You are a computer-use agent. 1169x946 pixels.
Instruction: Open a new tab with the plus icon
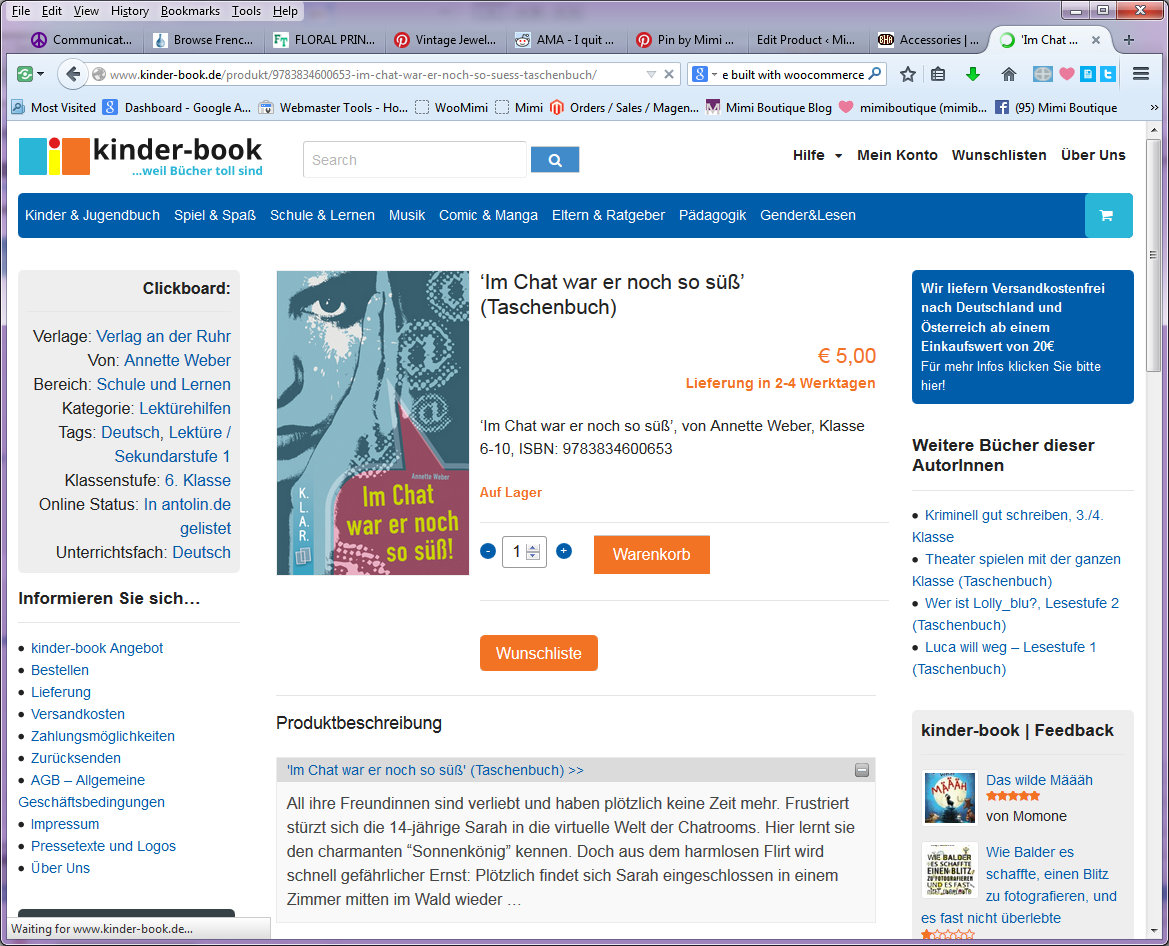[1129, 40]
